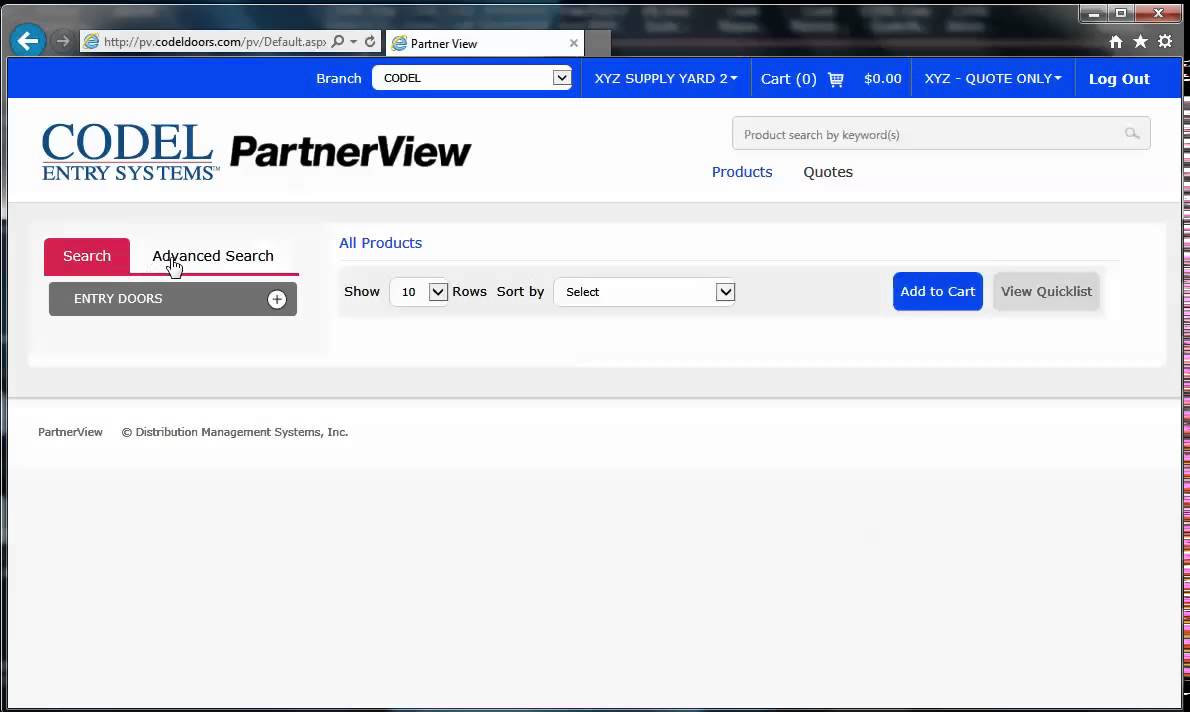Screen dimensions: 1190x712
Task: Go back with the browser back arrow
Action: [x=28, y=40]
